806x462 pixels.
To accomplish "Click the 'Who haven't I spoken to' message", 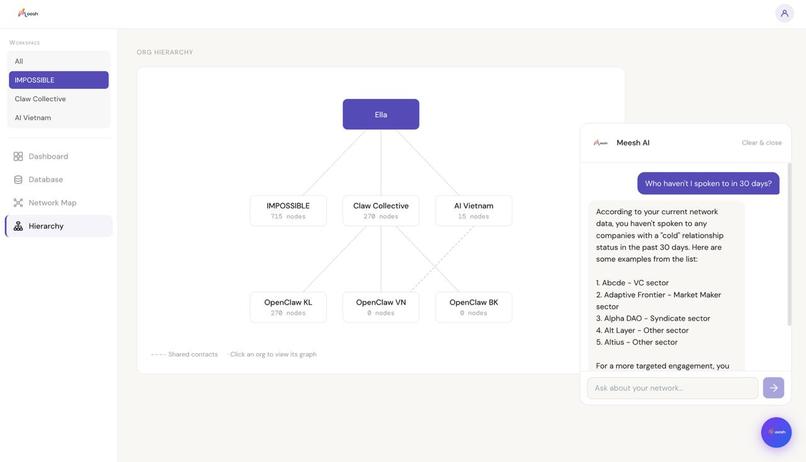I will (x=708, y=183).
